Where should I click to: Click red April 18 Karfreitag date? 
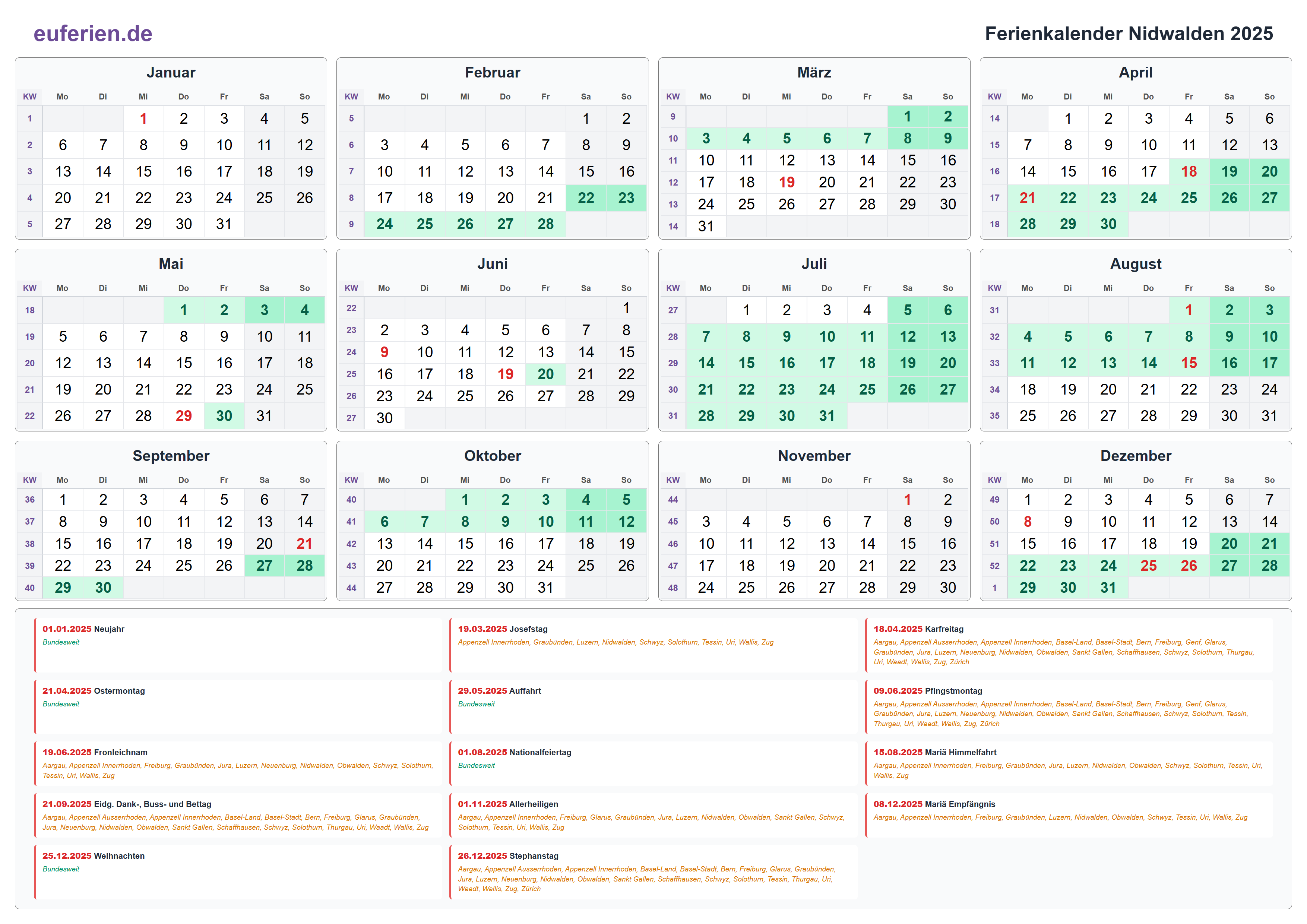pyautogui.click(x=1189, y=171)
